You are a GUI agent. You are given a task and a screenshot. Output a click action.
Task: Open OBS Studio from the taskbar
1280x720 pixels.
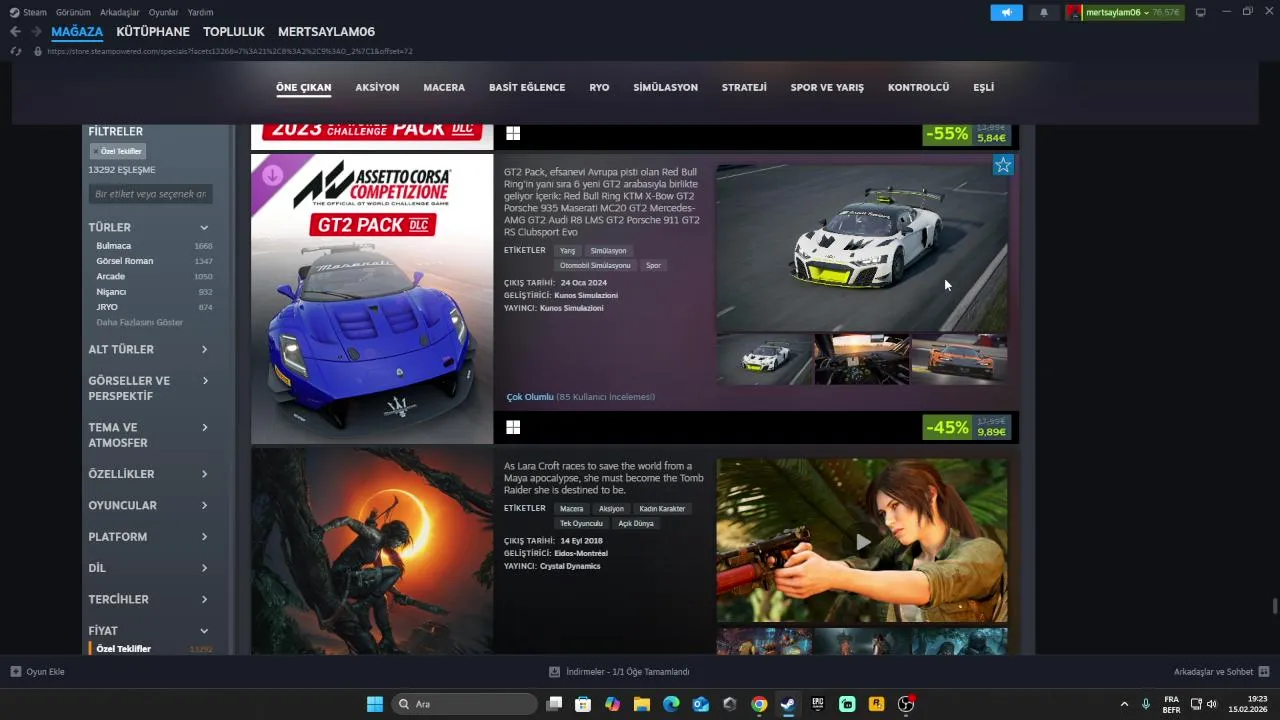[906, 704]
